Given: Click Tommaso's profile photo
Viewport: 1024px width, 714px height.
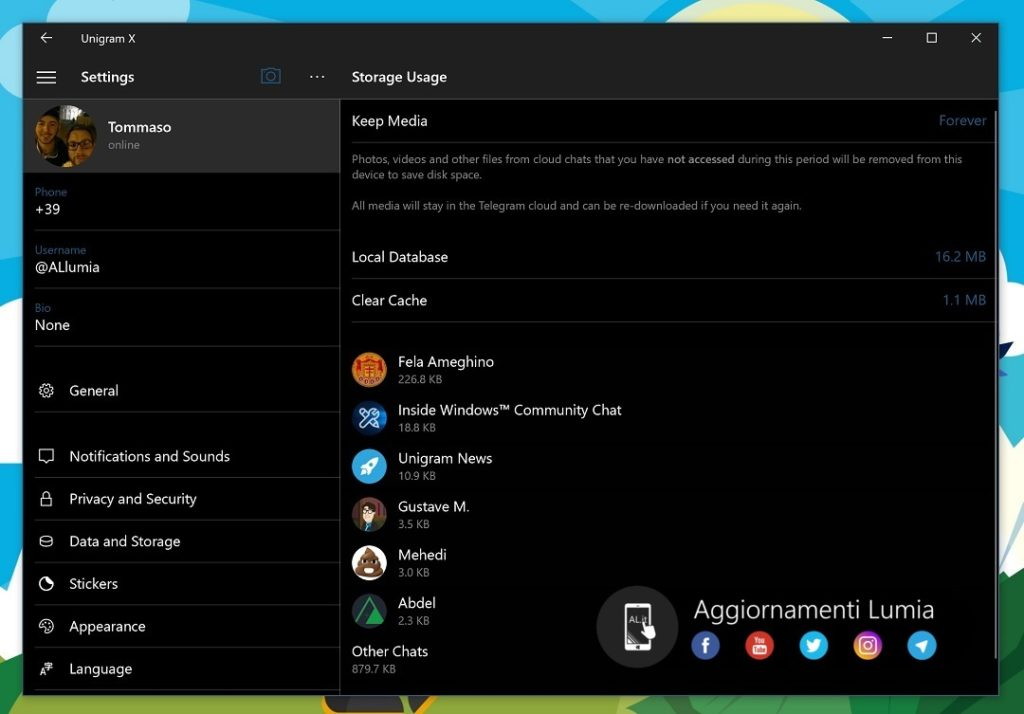Looking at the screenshot, I should click(x=65, y=135).
